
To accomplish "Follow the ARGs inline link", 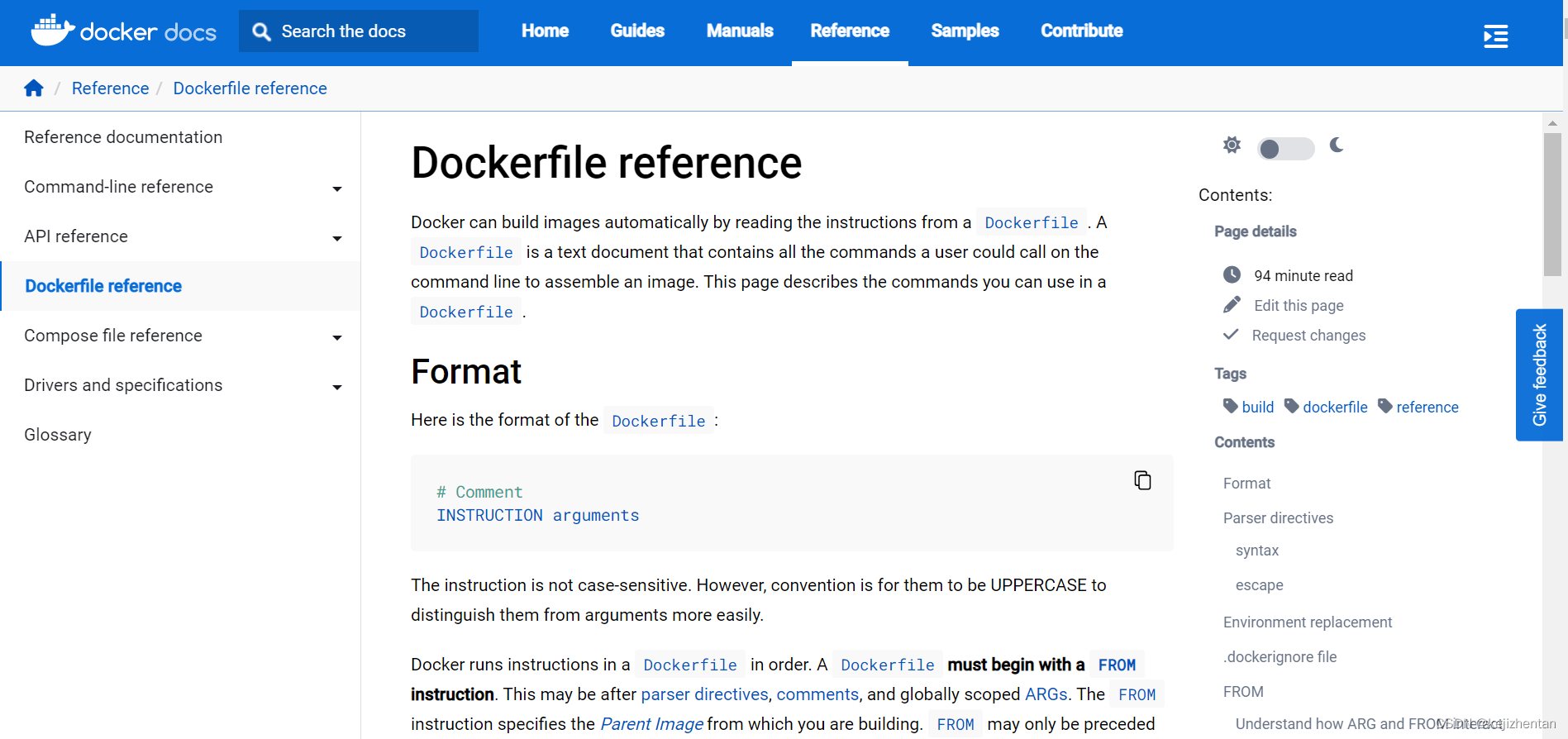I will click(x=1046, y=694).
